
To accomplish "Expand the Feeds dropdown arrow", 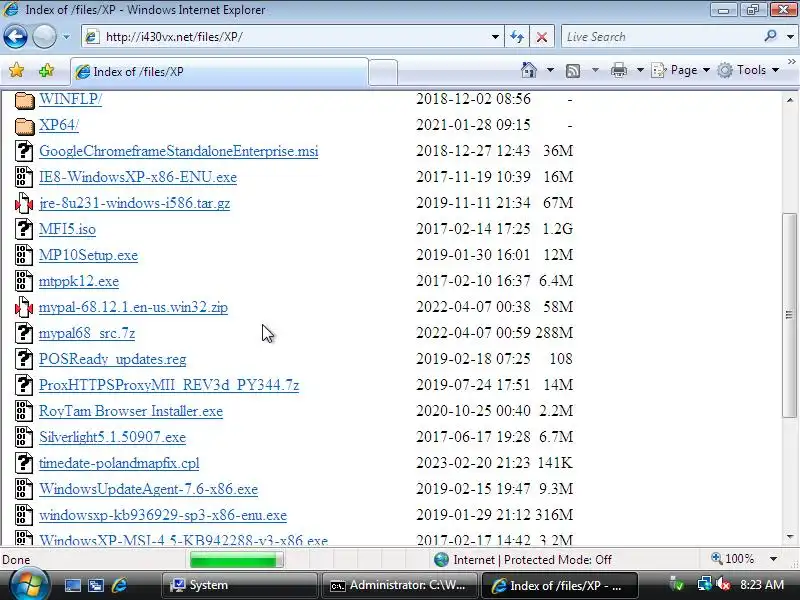I will tap(595, 70).
